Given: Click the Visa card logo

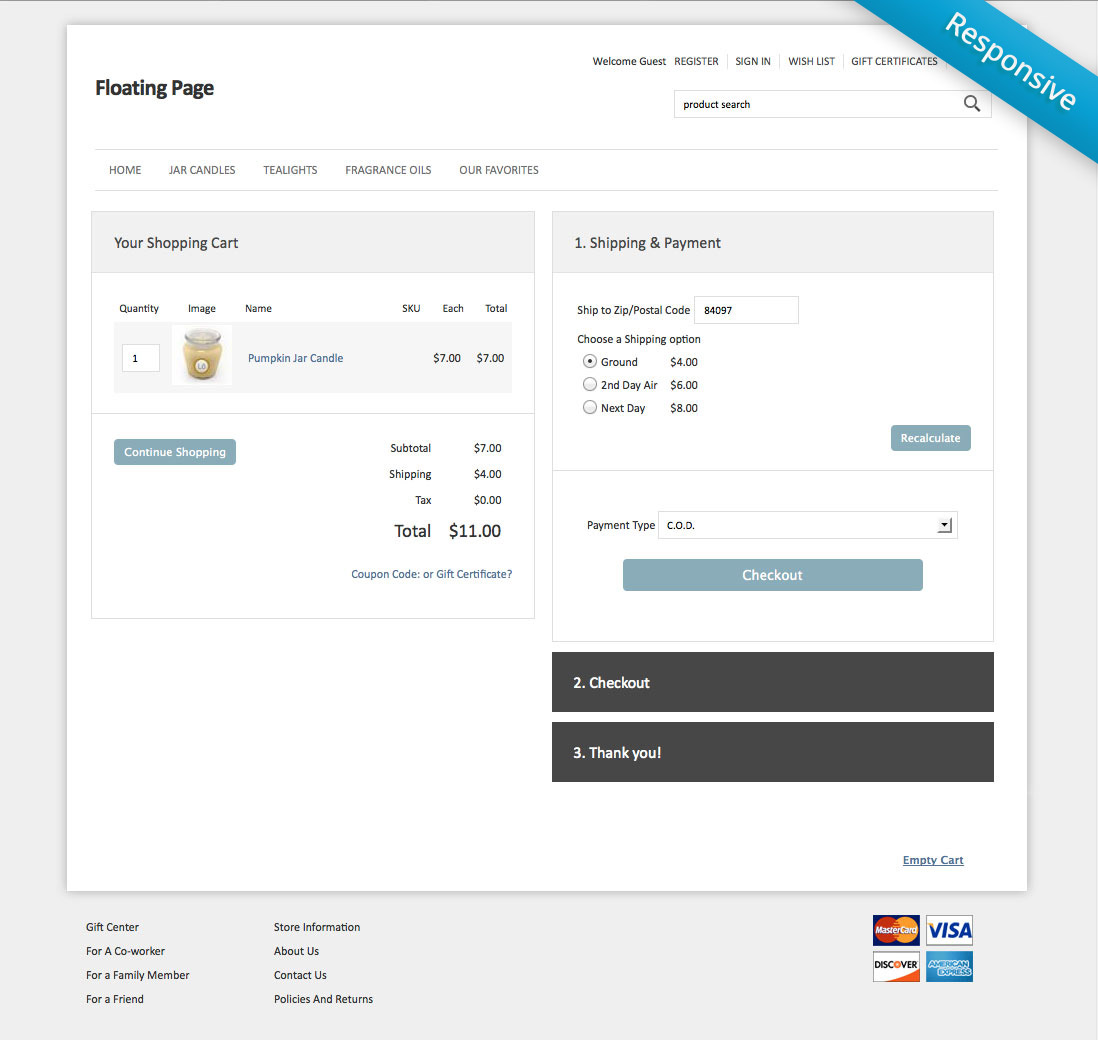Looking at the screenshot, I should [x=949, y=930].
